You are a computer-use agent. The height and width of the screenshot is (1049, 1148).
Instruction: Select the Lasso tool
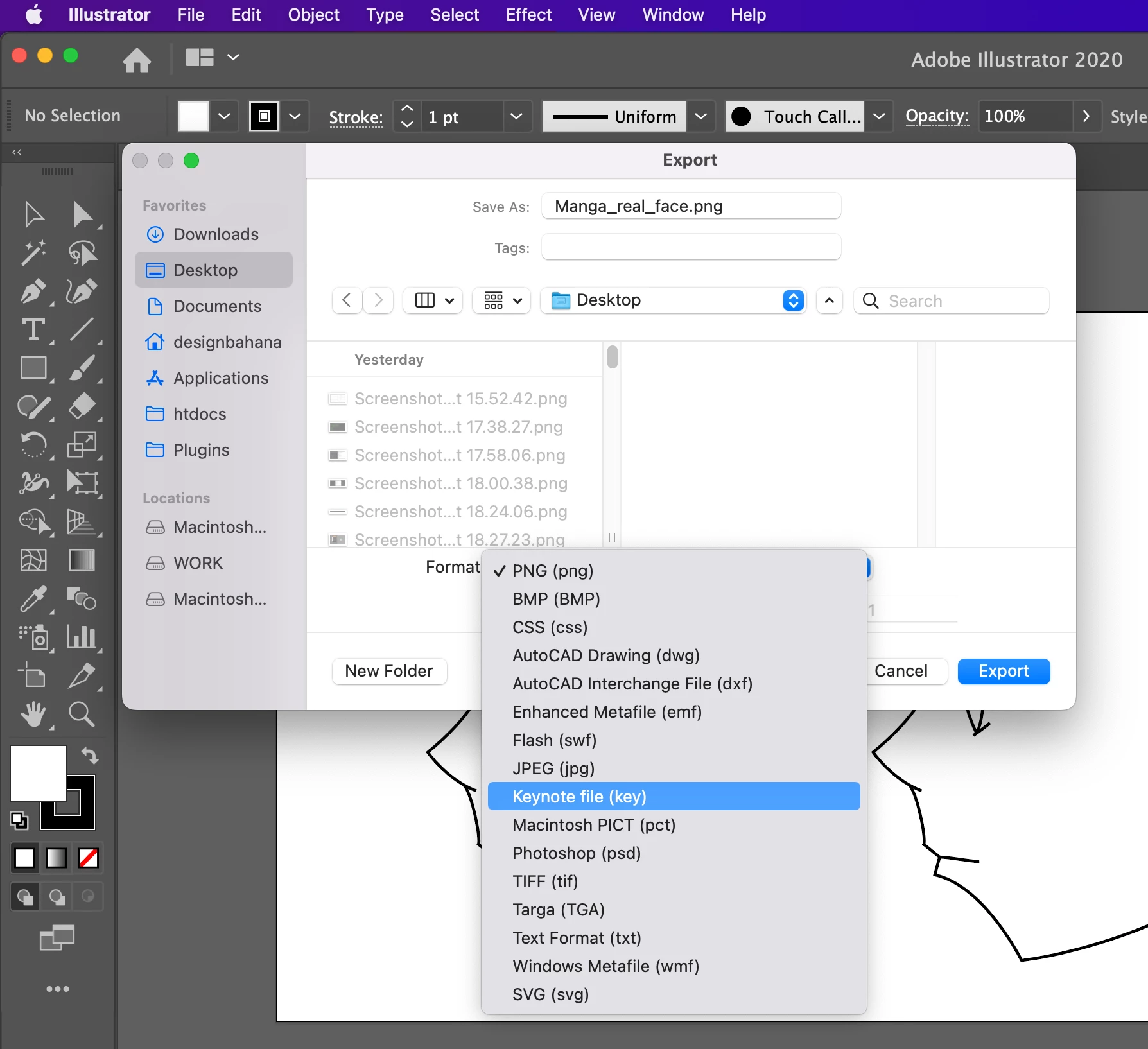coord(82,253)
